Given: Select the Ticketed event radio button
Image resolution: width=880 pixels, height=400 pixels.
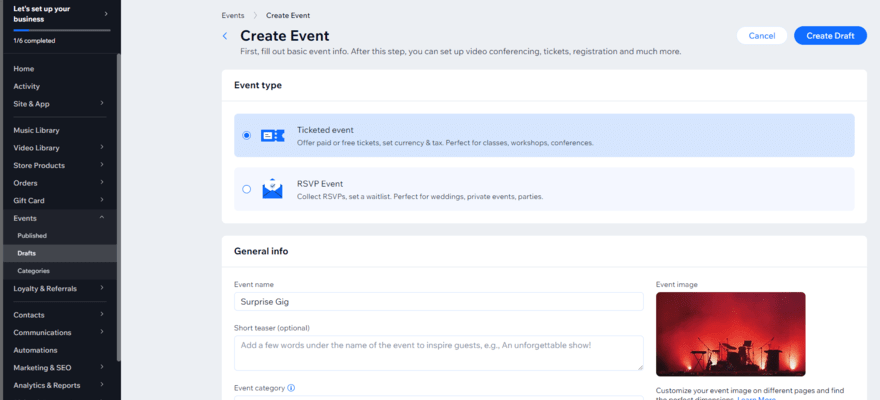Looking at the screenshot, I should click(x=246, y=135).
